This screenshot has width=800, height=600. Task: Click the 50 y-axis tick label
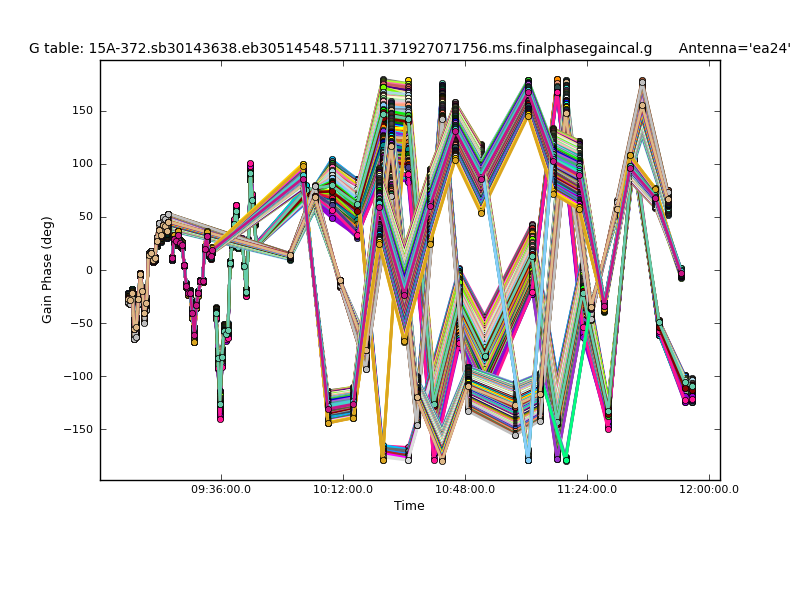pyautogui.click(x=85, y=217)
